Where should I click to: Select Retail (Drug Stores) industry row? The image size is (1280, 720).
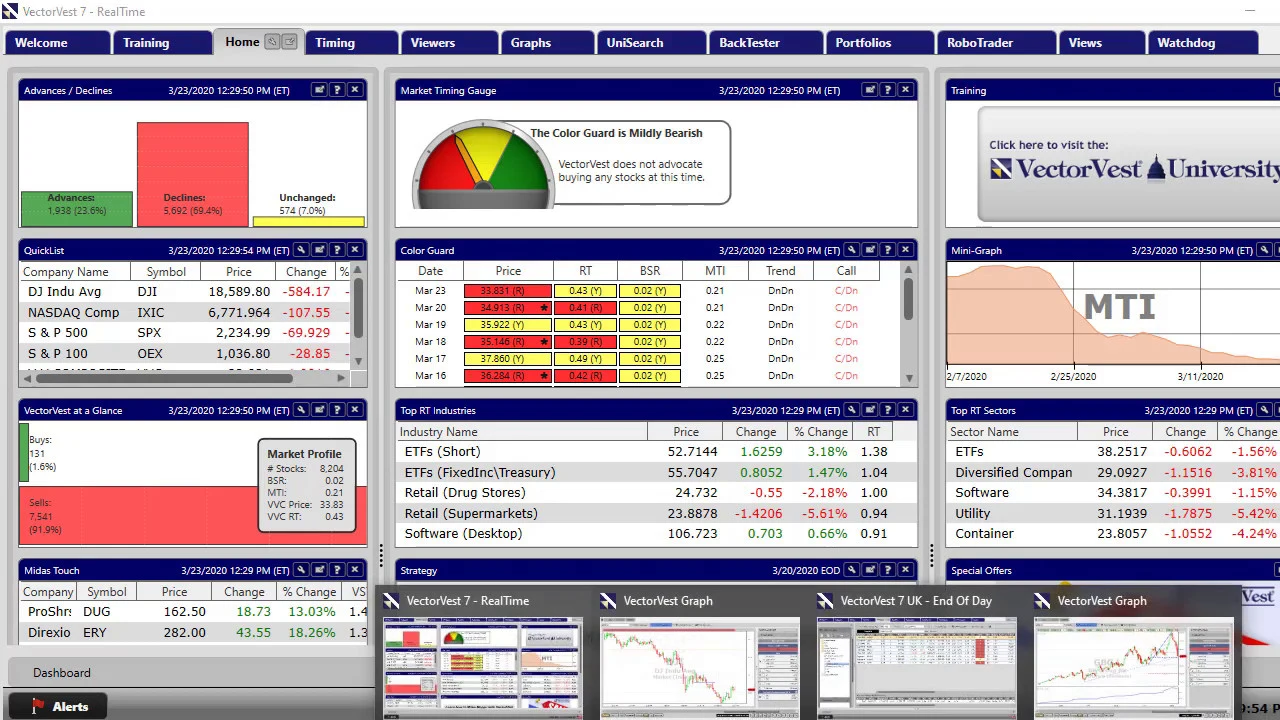(x=656, y=493)
